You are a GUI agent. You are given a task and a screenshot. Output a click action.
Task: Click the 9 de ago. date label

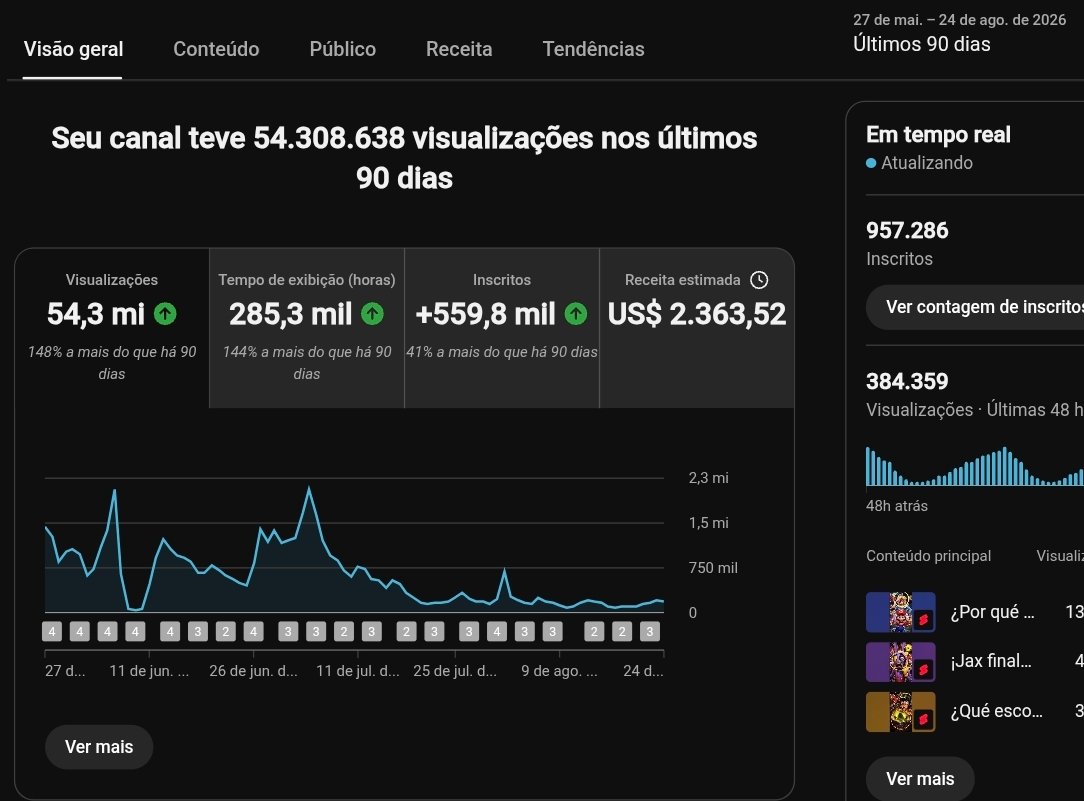tap(559, 671)
